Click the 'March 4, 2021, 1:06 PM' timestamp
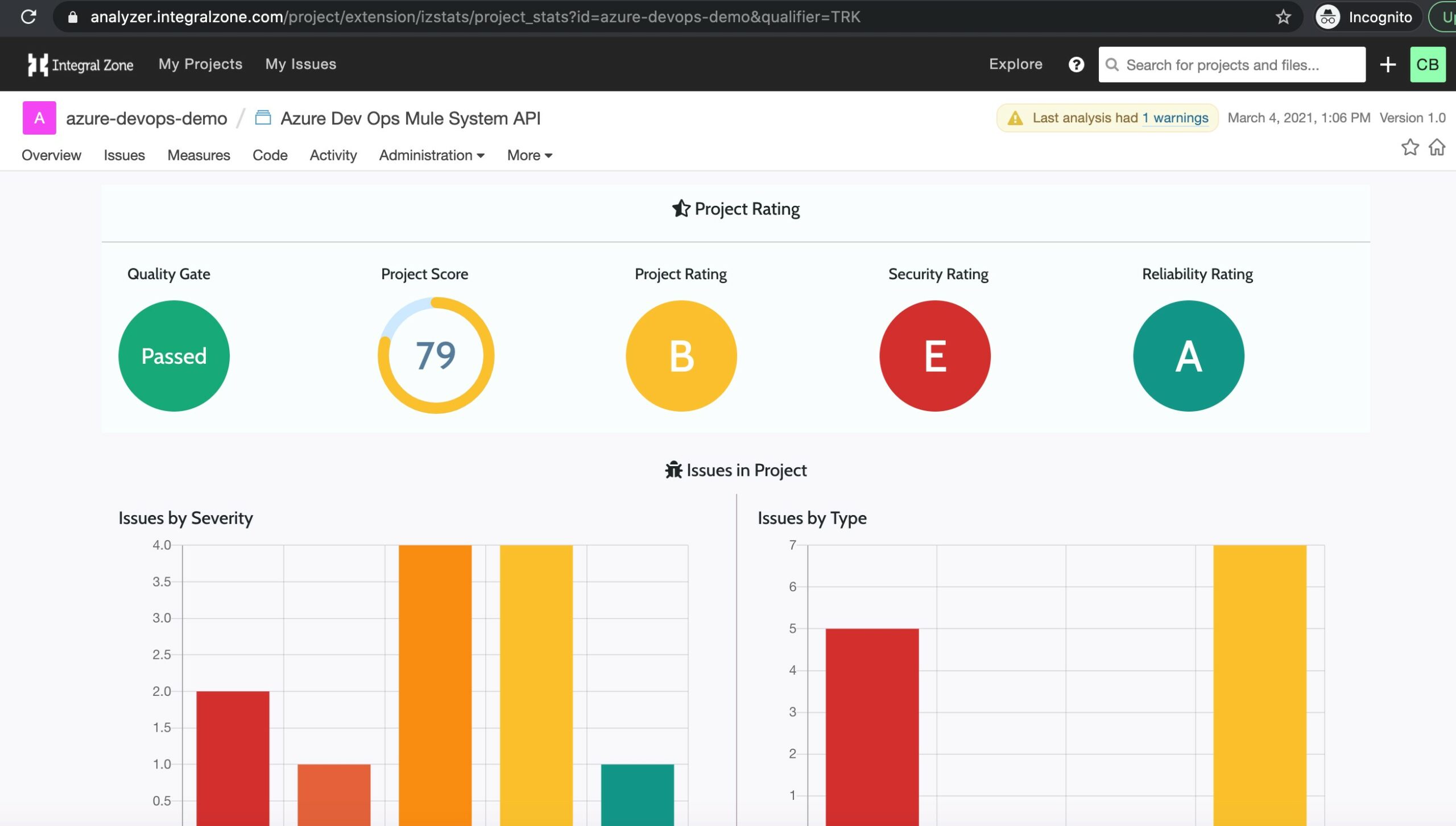1456x826 pixels. (1299, 118)
